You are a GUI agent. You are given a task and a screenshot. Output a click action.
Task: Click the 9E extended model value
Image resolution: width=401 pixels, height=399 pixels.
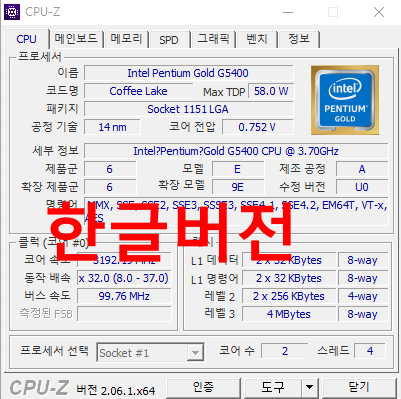(238, 187)
